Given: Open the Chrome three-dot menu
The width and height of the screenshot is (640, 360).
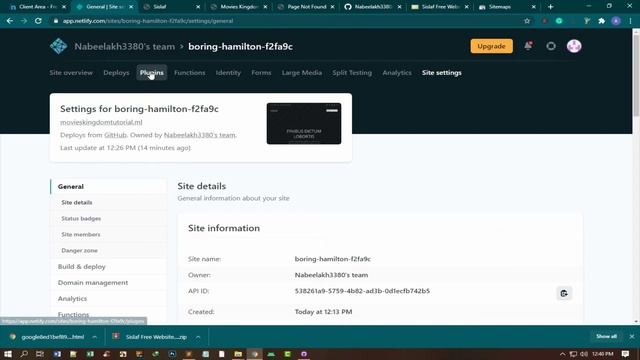Looking at the screenshot, I should click(x=630, y=21).
